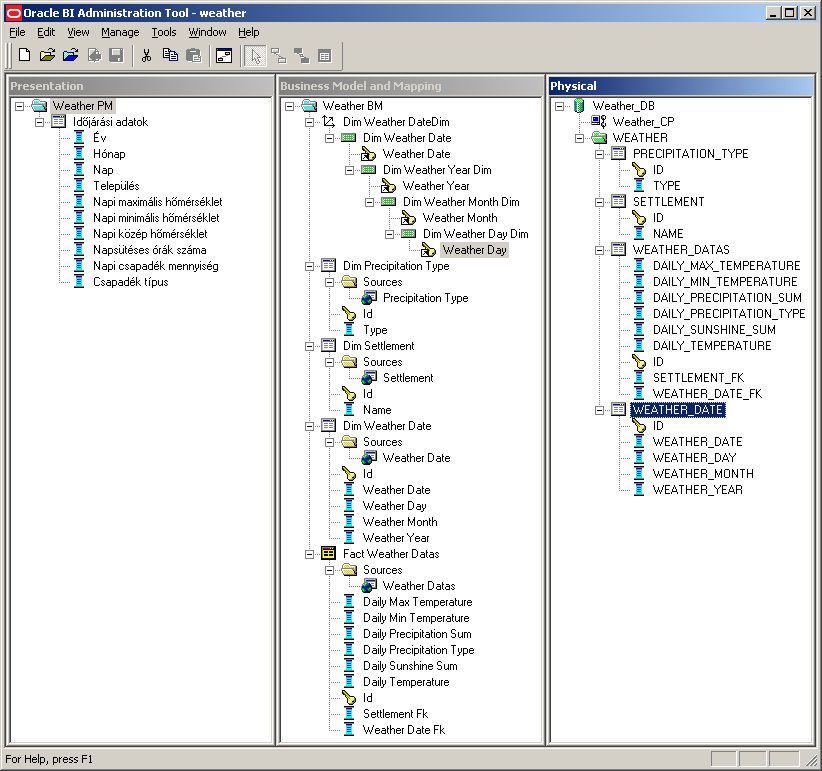Select Daily Sunshine Sum logical column
This screenshot has width=822, height=771.
(x=410, y=666)
